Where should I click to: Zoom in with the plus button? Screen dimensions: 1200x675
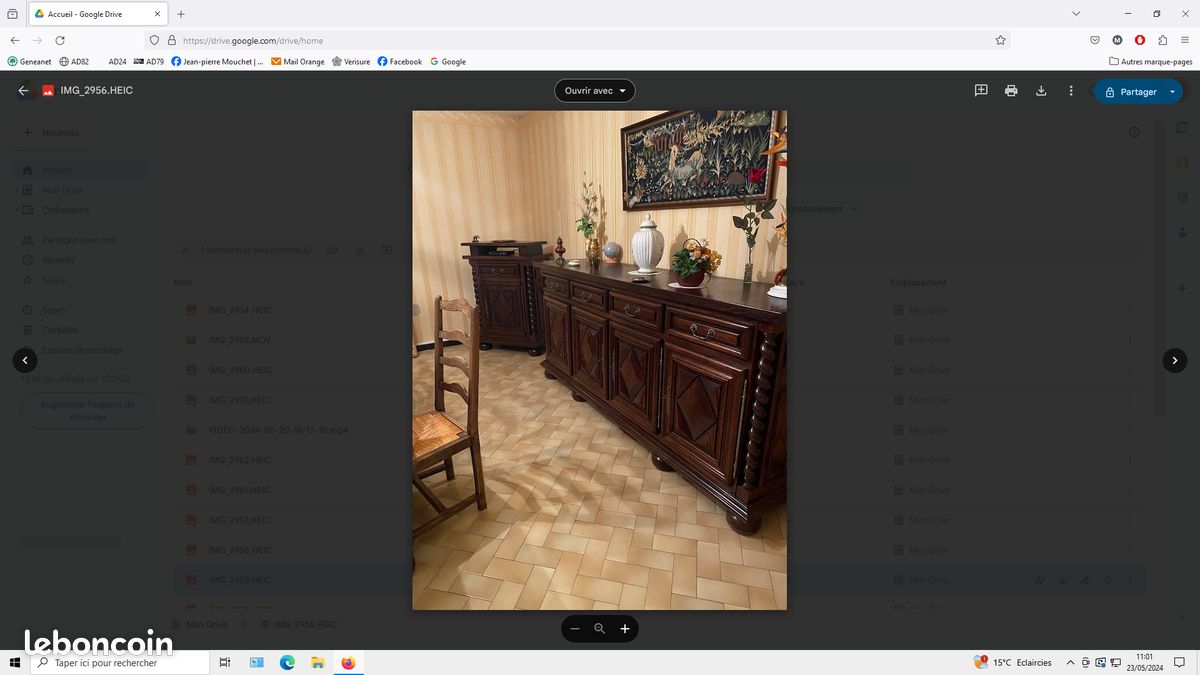tap(625, 629)
